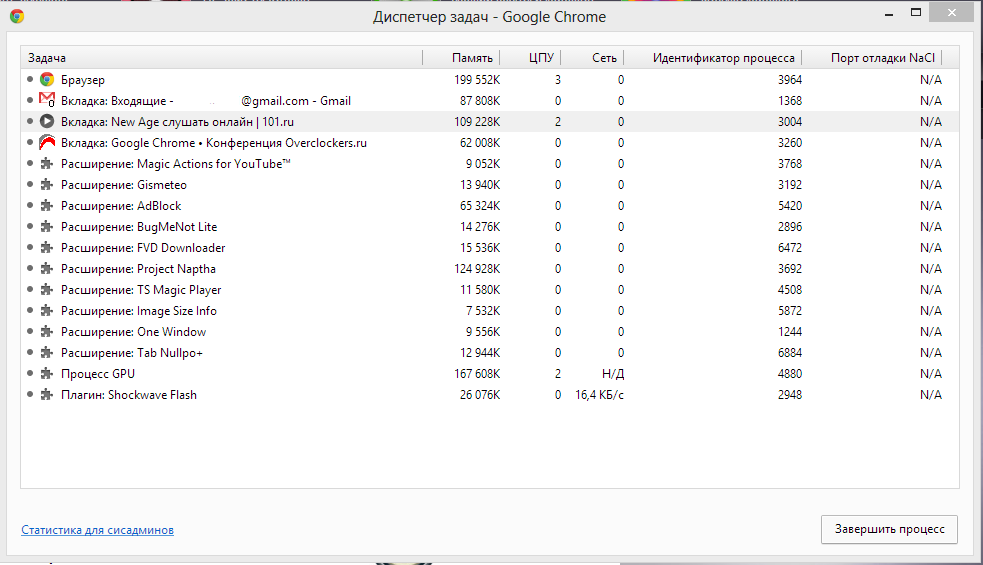This screenshot has height=565, width=983.
Task: Click the Gmail icon in the Входящие row
Action: 47,100
